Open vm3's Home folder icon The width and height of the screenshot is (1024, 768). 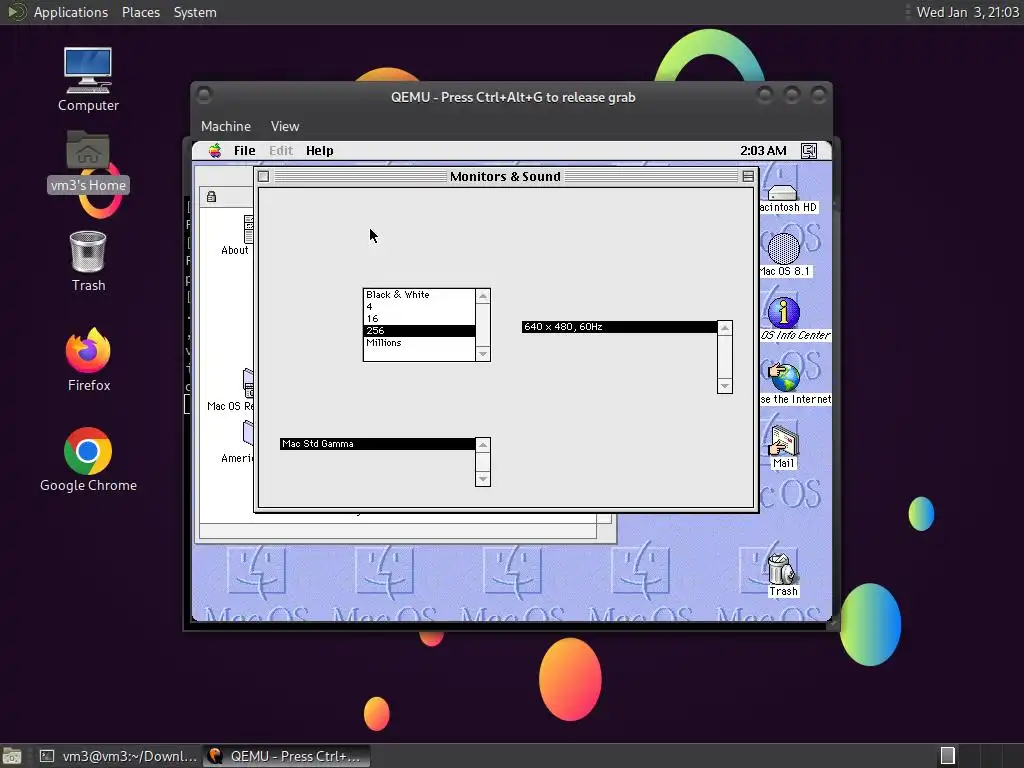(88, 152)
